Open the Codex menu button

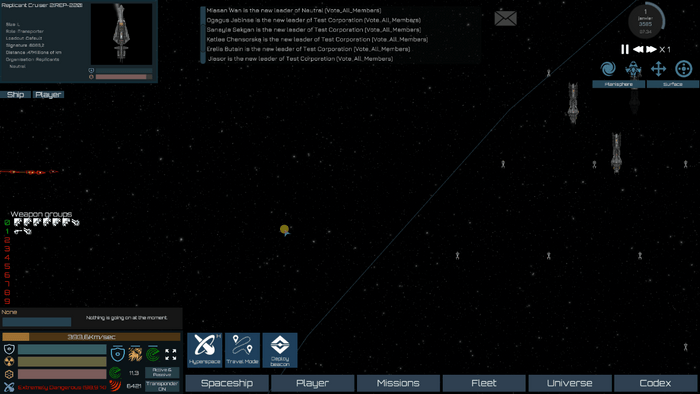tap(655, 383)
